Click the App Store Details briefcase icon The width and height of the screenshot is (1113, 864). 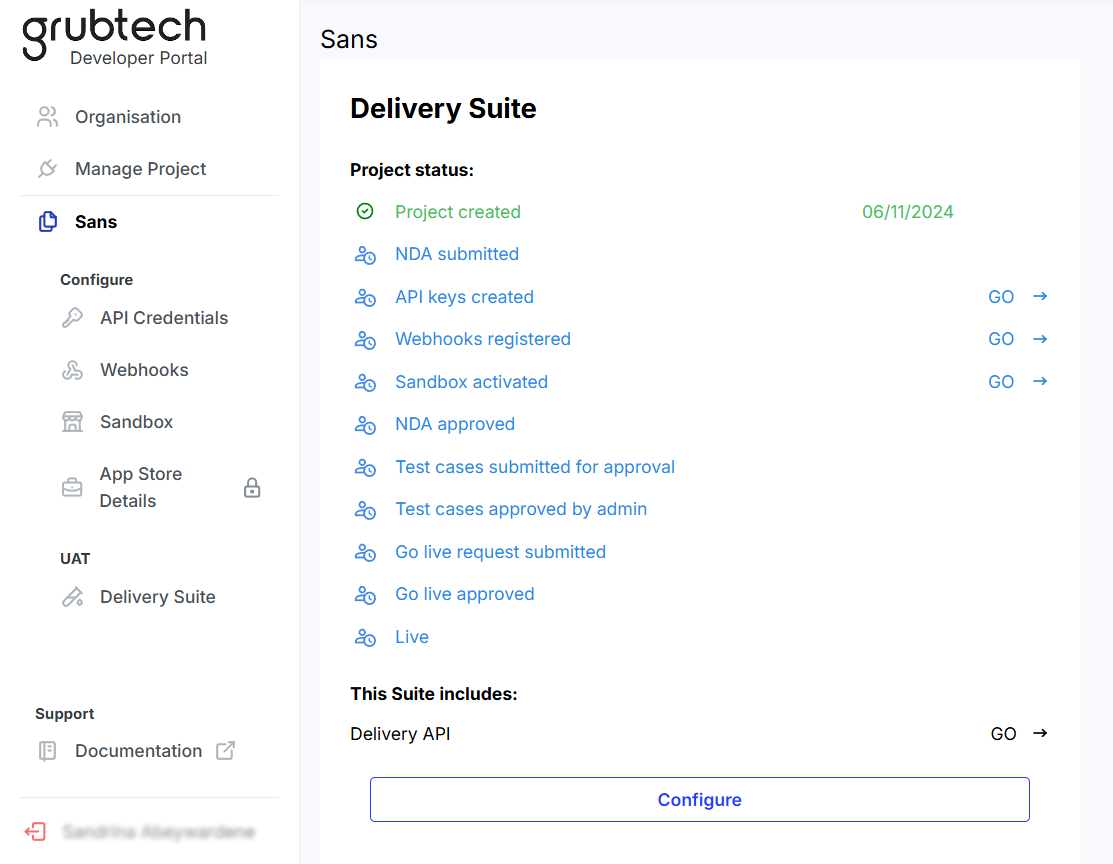[x=72, y=488]
